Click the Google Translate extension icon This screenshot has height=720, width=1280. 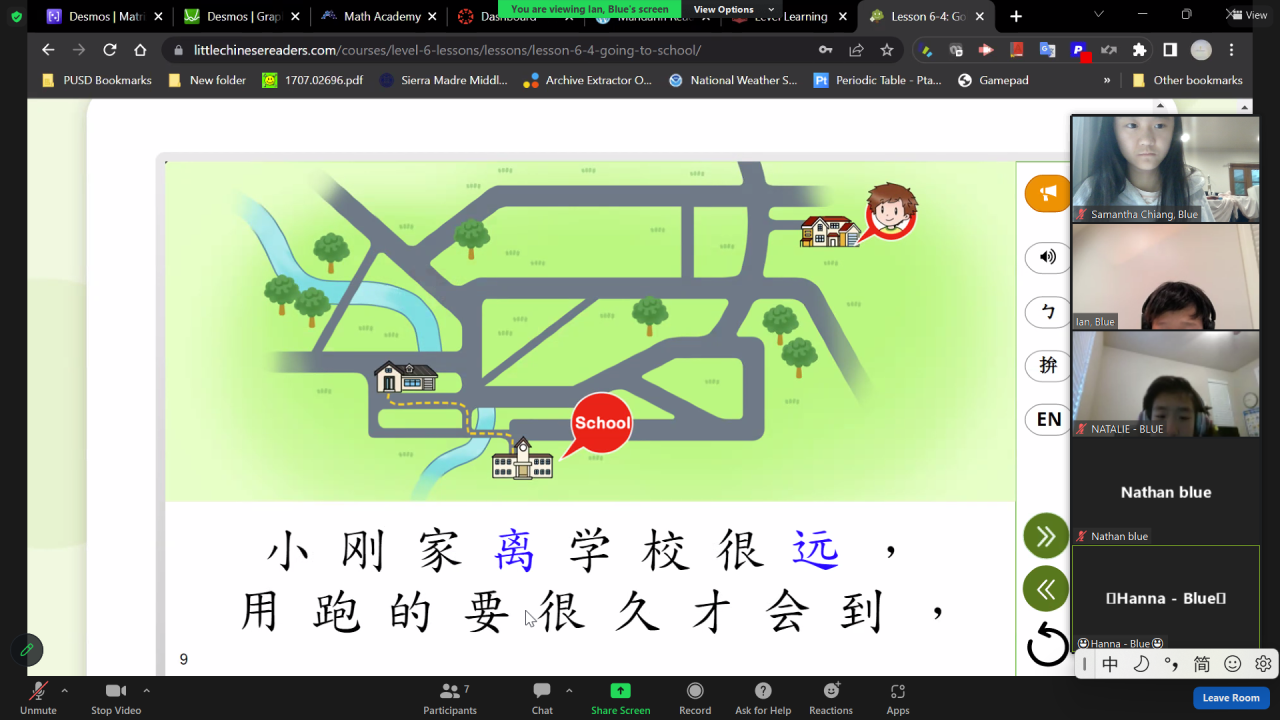click(1047, 50)
